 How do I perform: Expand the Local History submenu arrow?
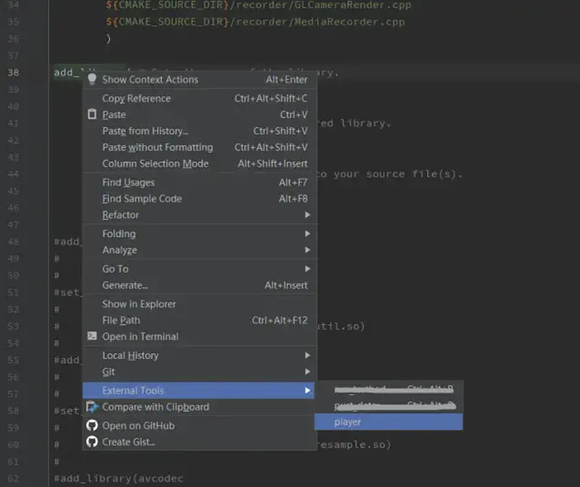tap(307, 355)
